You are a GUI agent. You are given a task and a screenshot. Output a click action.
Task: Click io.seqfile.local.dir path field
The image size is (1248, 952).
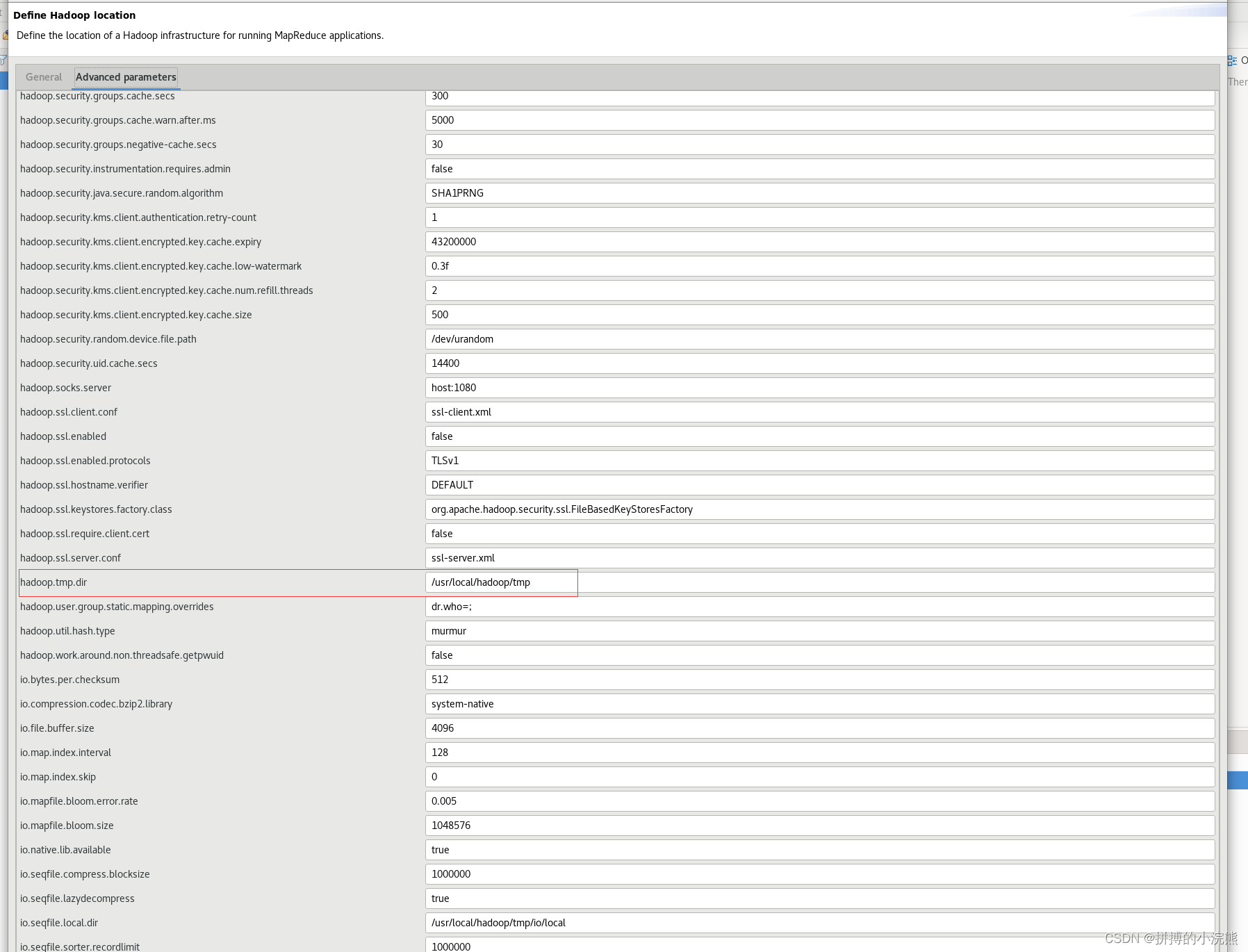(820, 923)
